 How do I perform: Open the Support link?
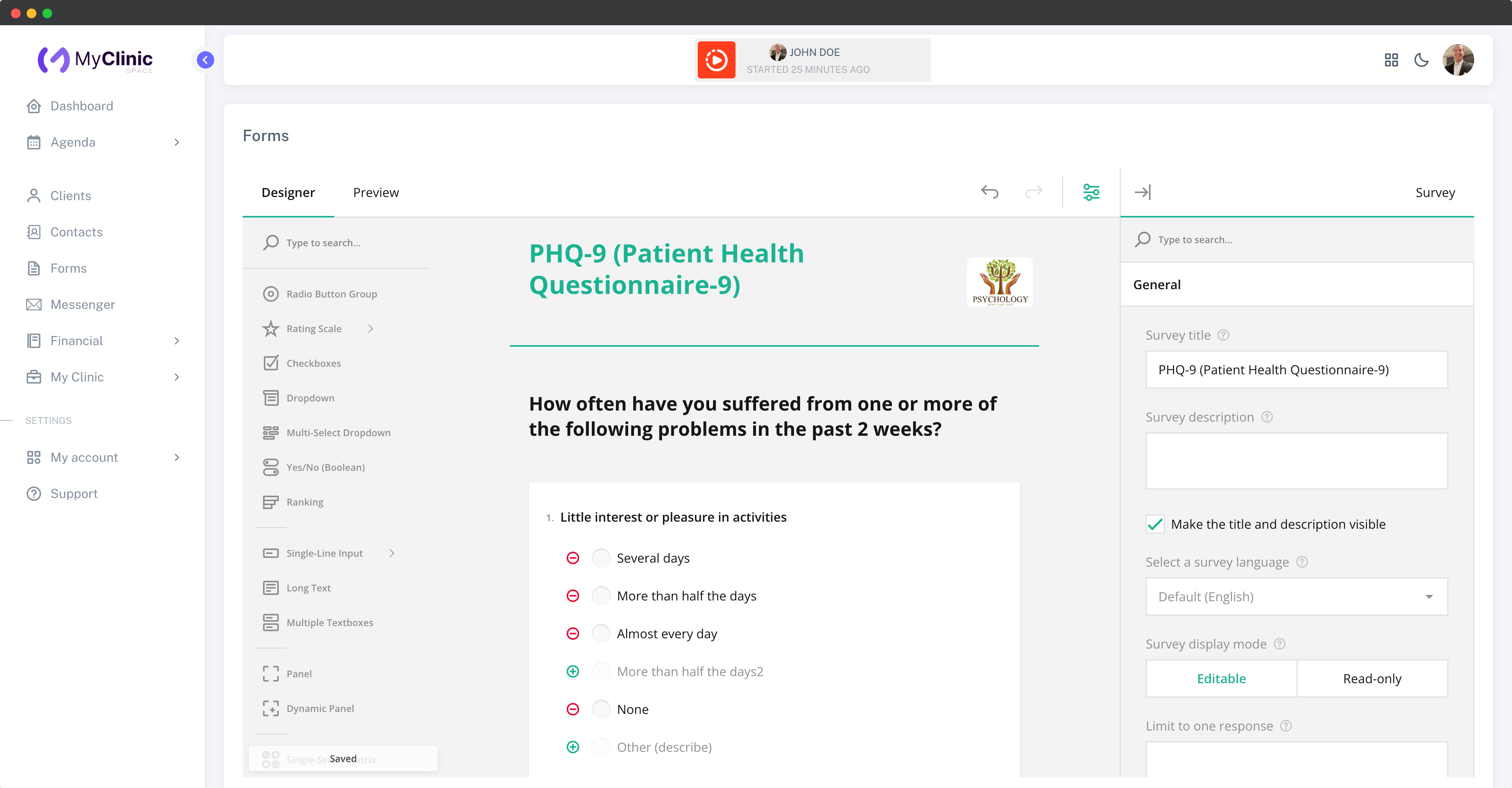(74, 493)
